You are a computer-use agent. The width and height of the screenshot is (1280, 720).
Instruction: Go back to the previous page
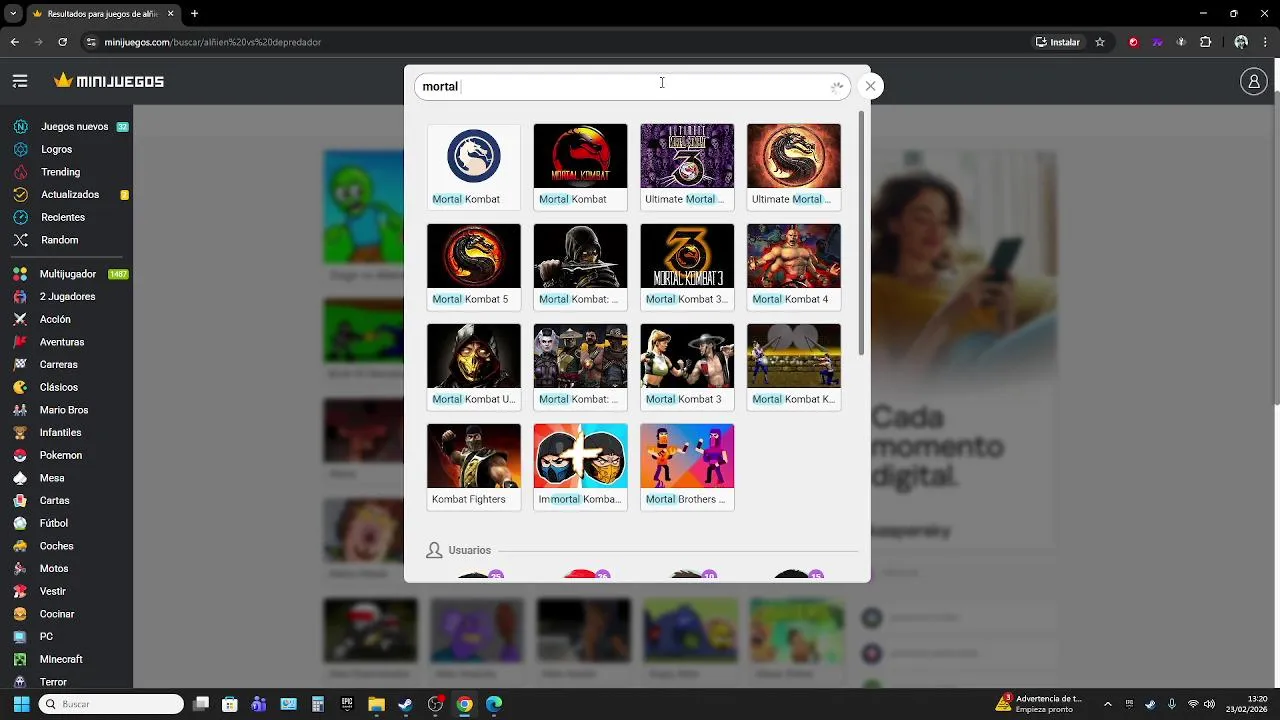click(15, 42)
